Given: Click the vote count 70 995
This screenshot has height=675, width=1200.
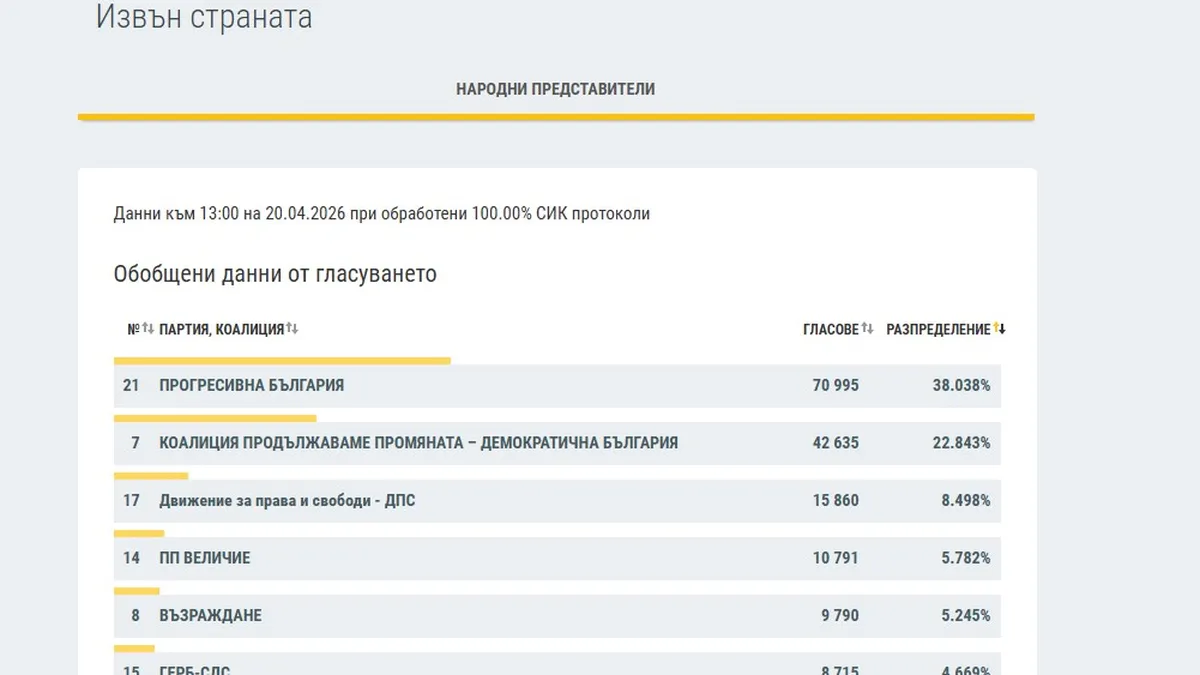Looking at the screenshot, I should click(x=835, y=385).
